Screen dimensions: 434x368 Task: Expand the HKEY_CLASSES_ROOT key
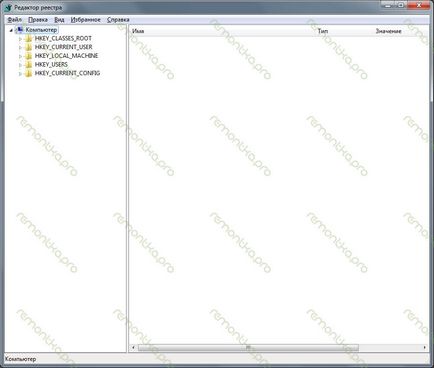20,39
